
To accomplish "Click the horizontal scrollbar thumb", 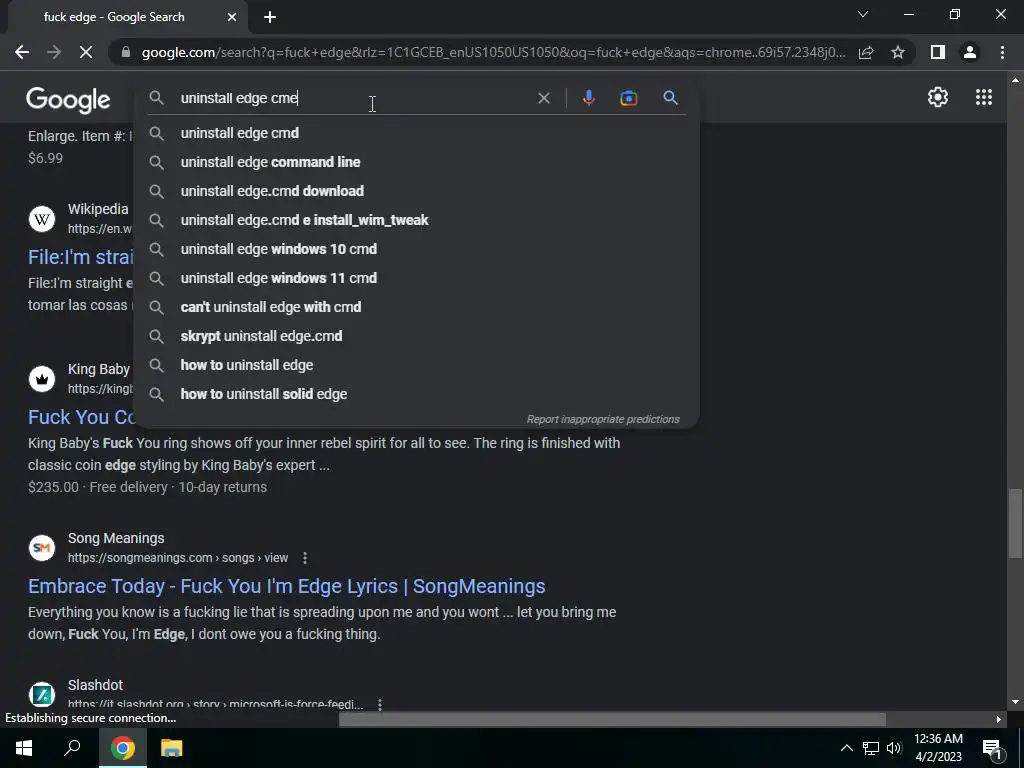I will (612, 719).
